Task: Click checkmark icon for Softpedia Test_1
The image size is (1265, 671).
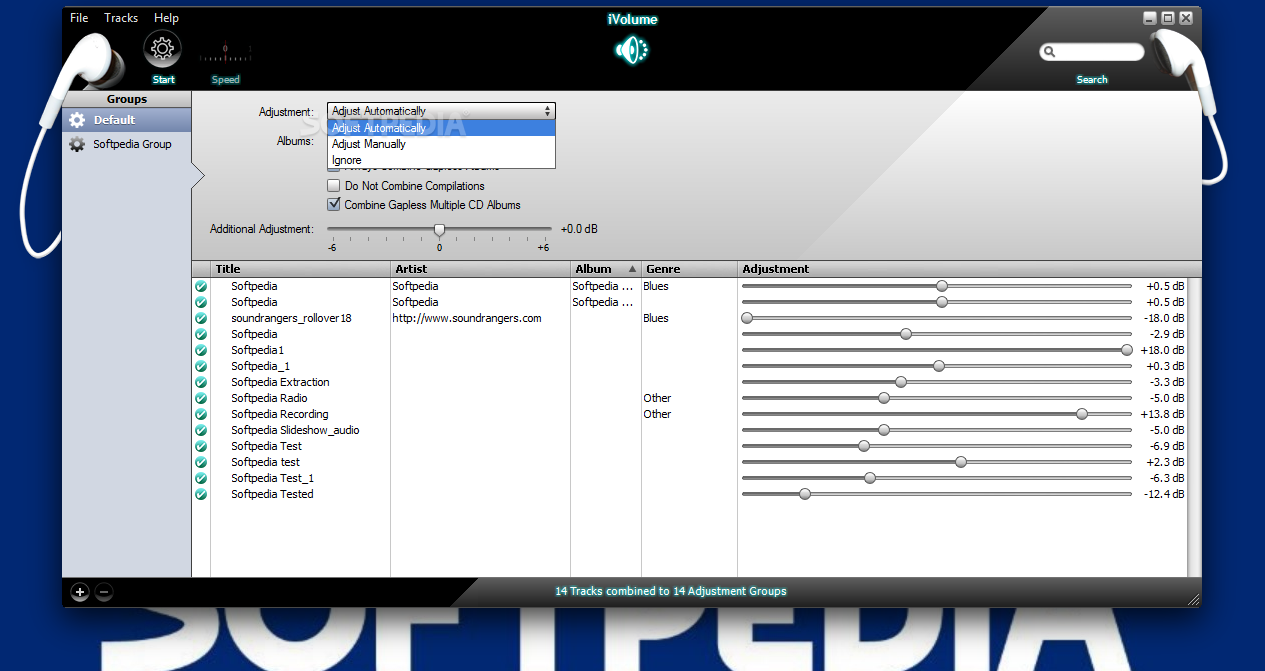Action: click(201, 478)
